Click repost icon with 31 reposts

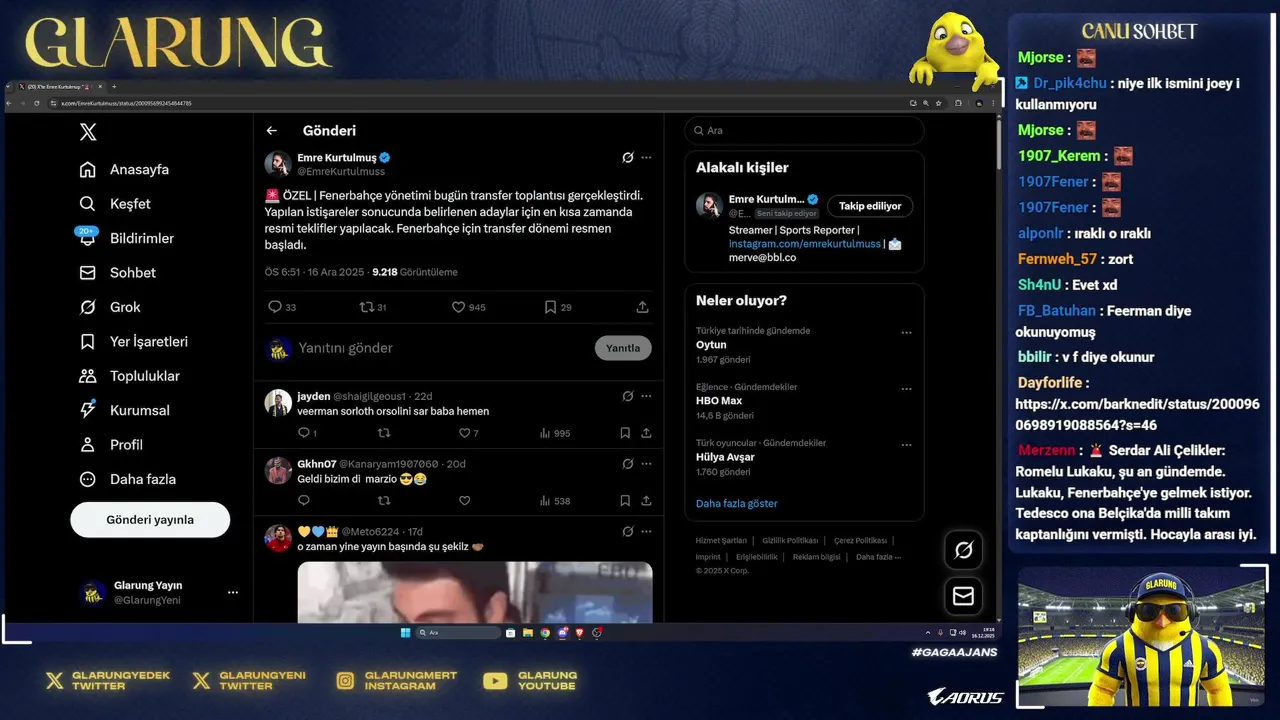(366, 307)
